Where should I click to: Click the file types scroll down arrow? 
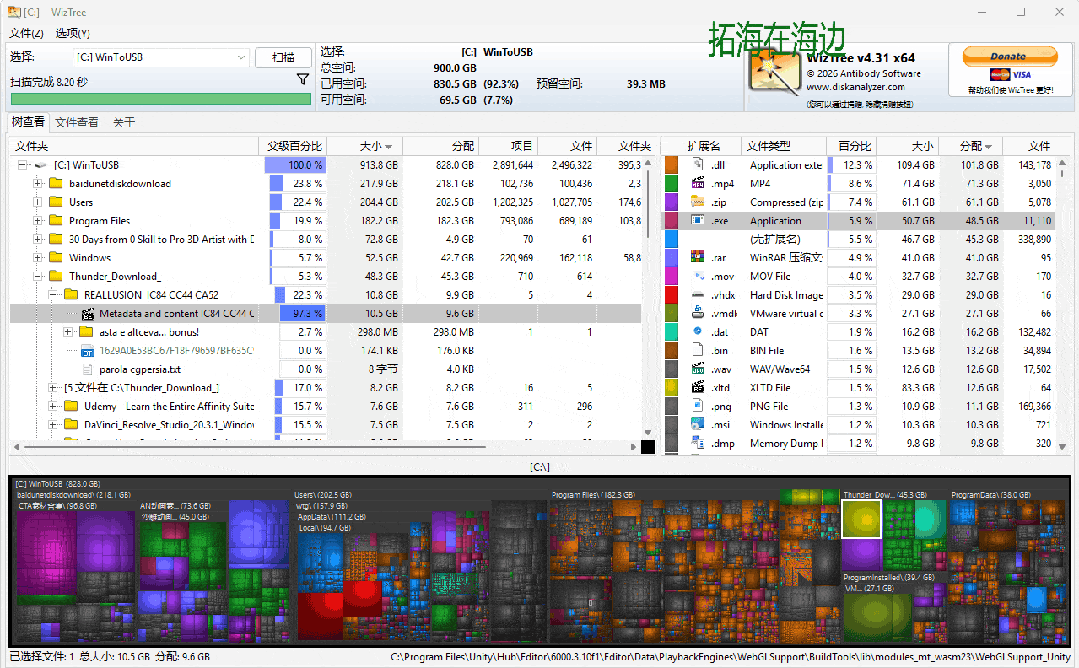(x=1062, y=446)
